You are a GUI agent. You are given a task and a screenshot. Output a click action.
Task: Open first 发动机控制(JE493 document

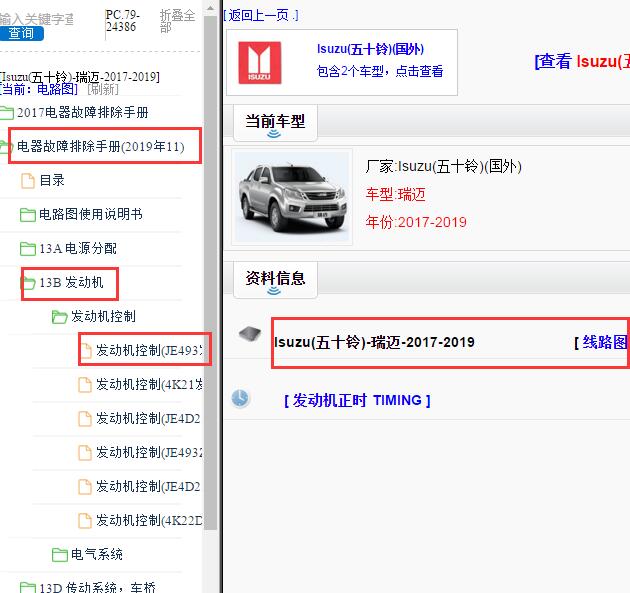149,350
